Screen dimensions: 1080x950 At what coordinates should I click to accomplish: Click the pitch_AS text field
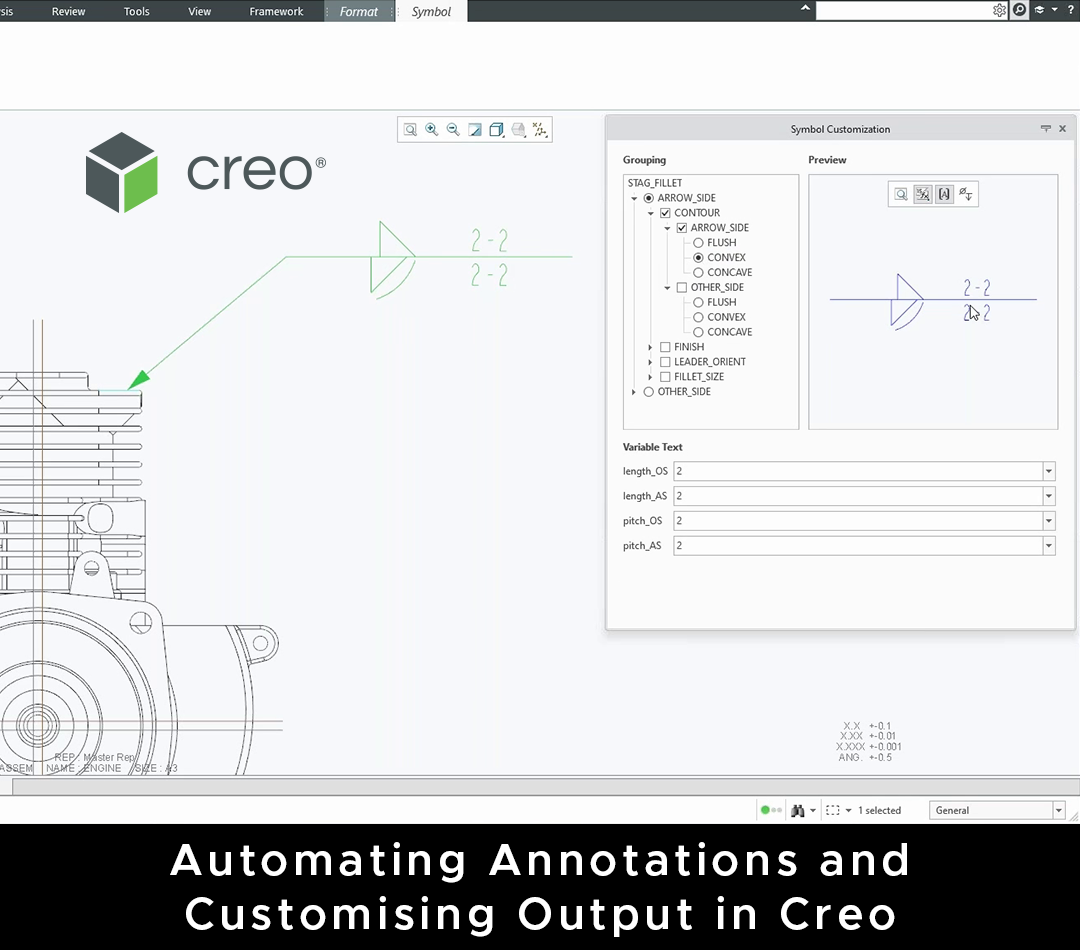pos(858,546)
